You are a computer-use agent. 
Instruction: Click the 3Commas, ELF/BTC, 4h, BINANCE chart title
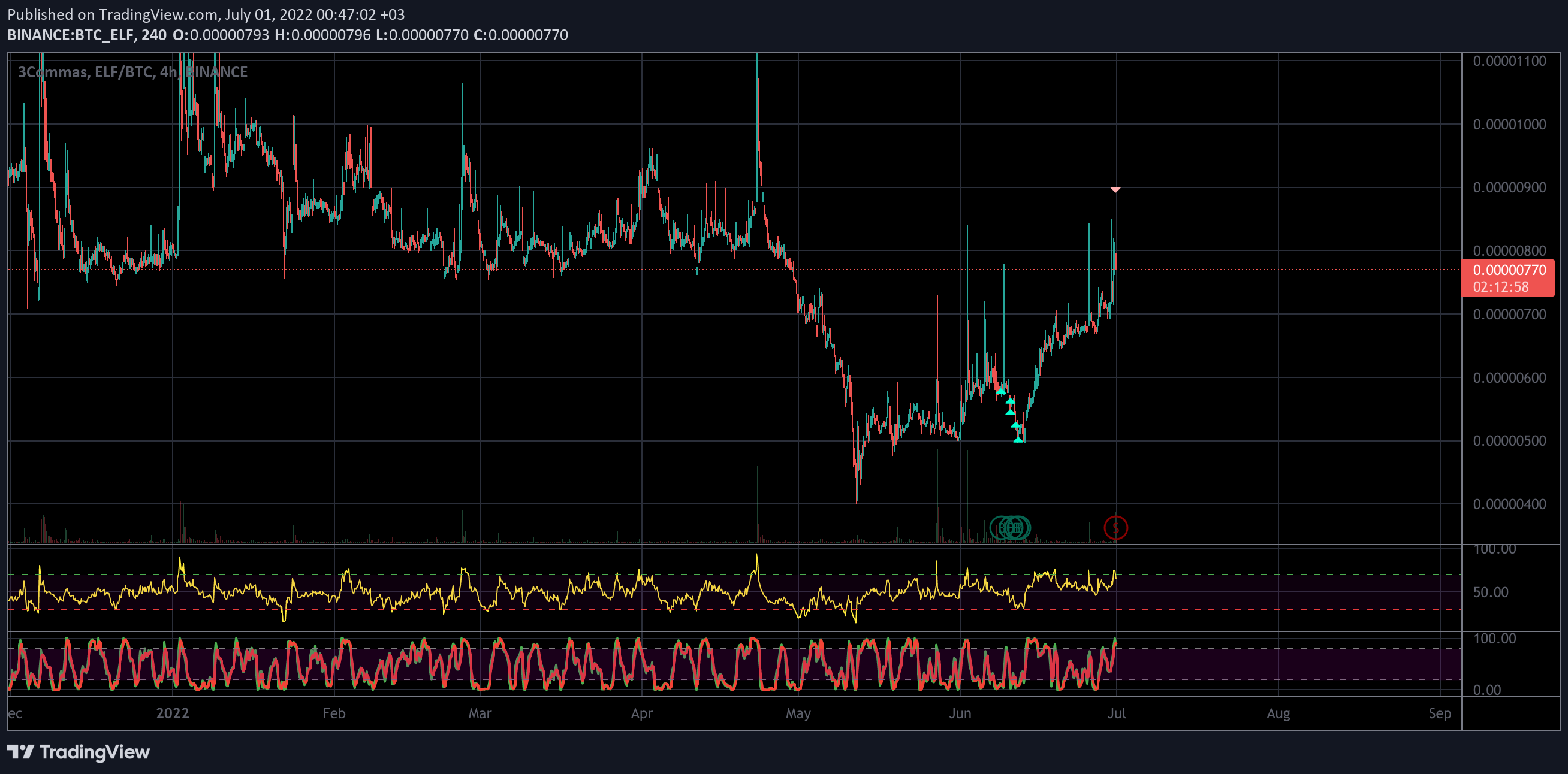pyautogui.click(x=132, y=72)
